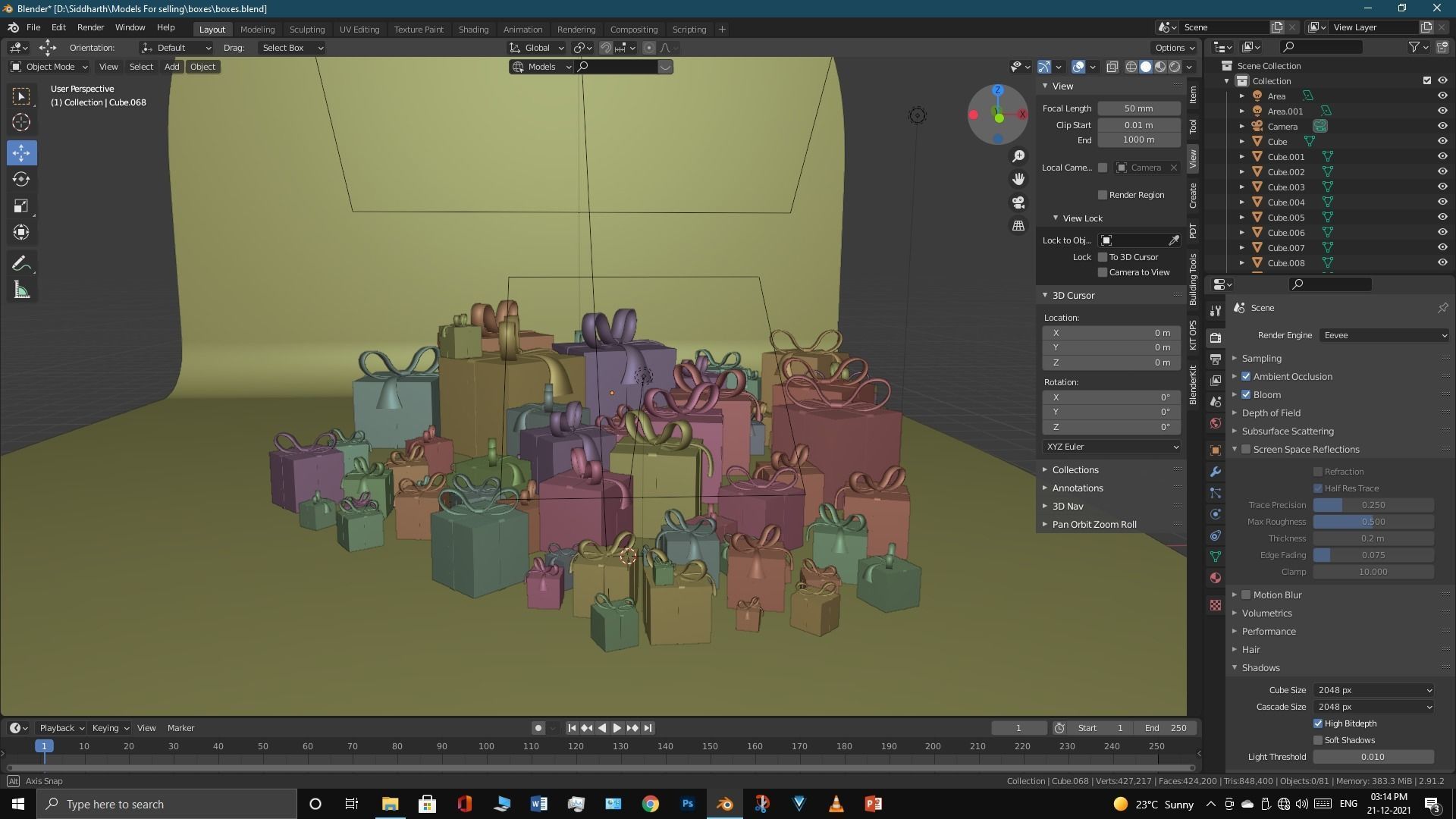Open the Render Engine Eevee dropdown
Viewport: 1456px width, 819px height.
(1385, 335)
